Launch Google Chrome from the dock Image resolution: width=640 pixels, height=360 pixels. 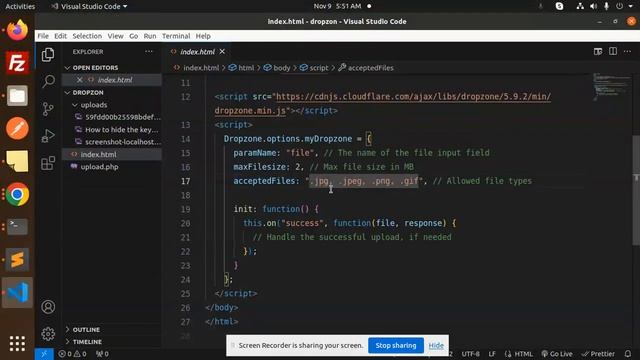pos(17,194)
